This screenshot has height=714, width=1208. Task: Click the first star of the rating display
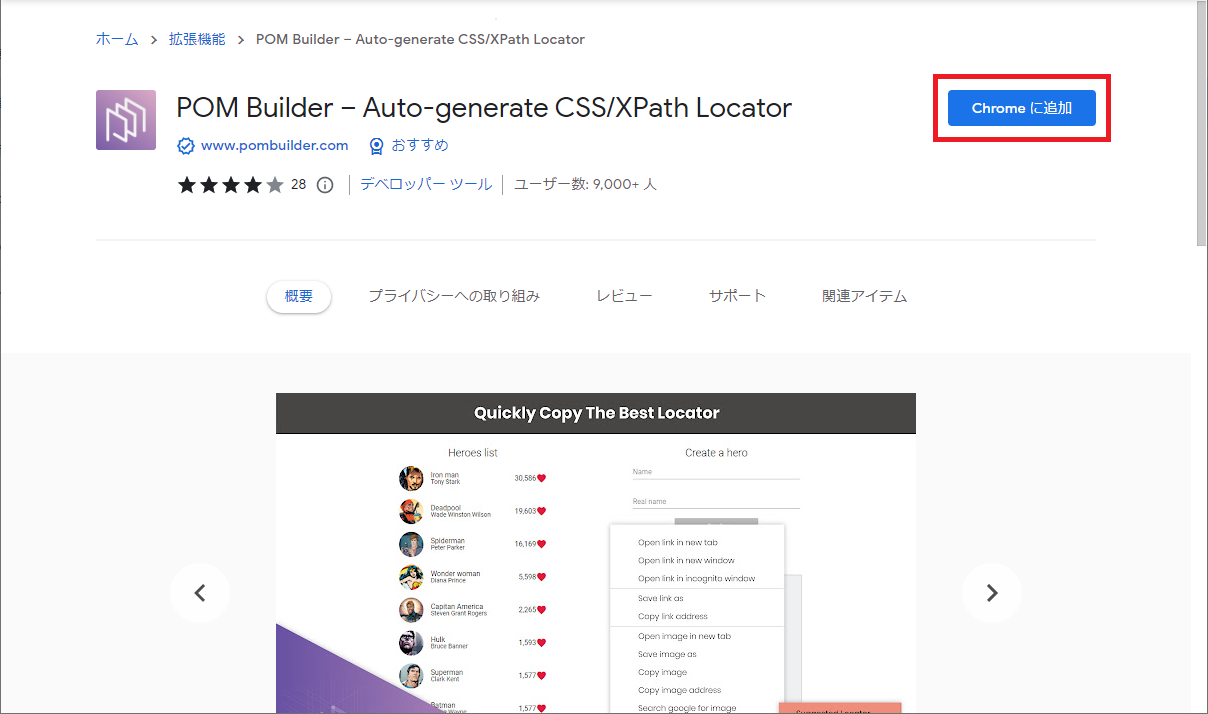(x=186, y=184)
